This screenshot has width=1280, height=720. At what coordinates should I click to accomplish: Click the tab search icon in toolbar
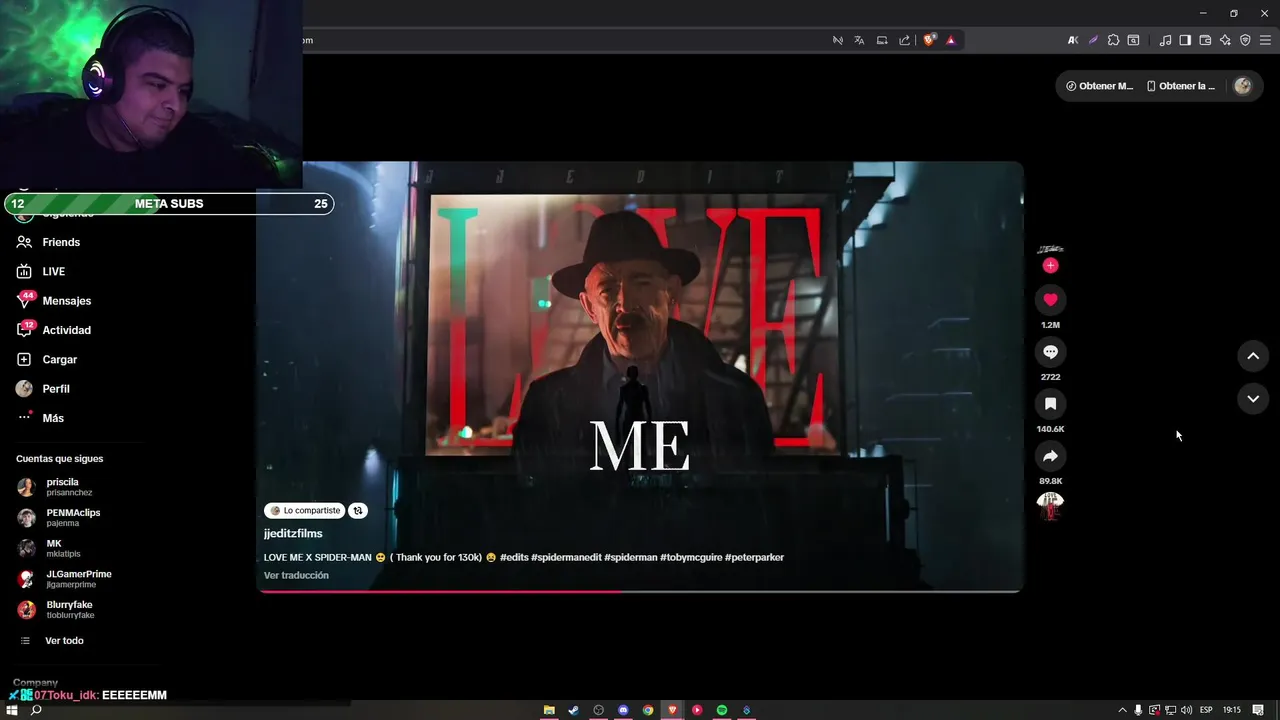[x=1133, y=40]
